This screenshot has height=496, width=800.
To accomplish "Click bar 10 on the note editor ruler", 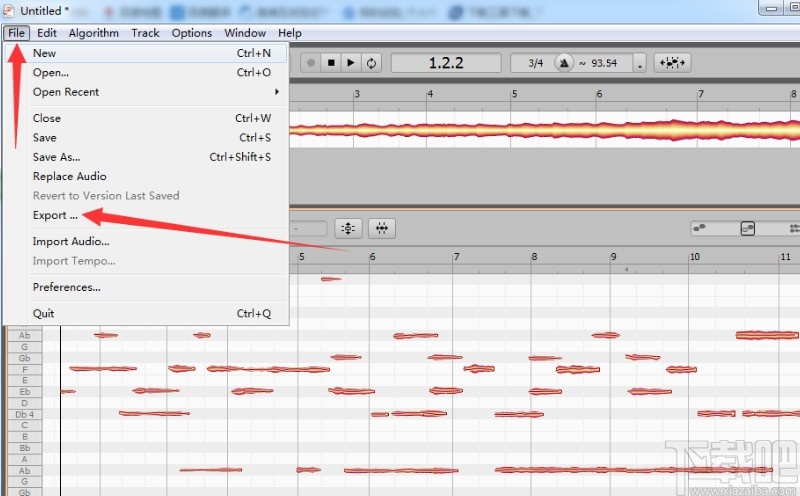I will (695, 256).
